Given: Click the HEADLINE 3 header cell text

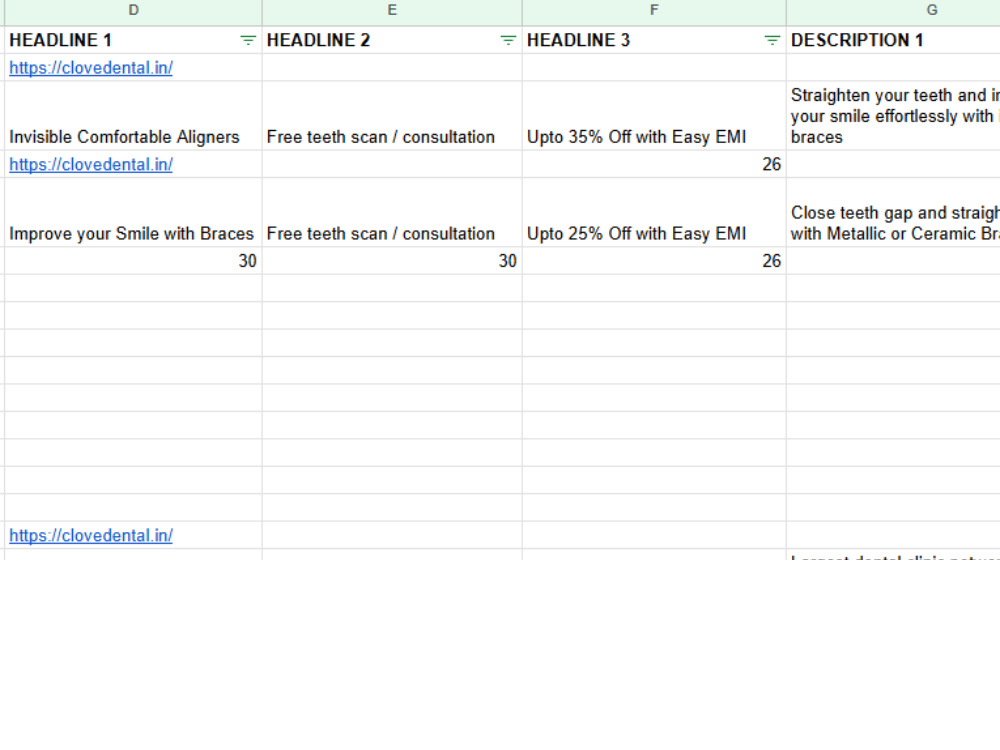Looking at the screenshot, I should (578, 40).
